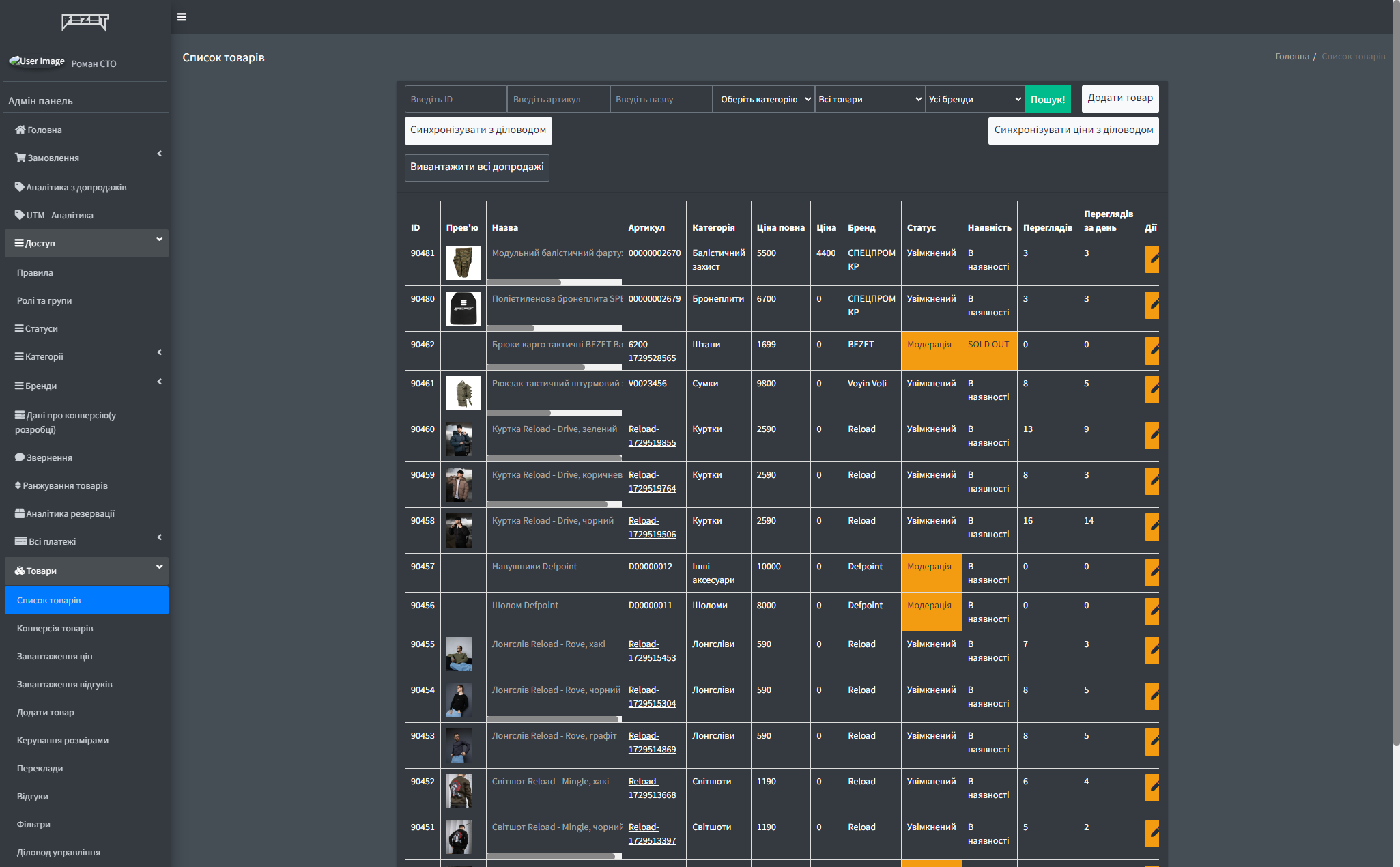
Task: Click name scrollbar of product 90459
Action: pos(547,504)
